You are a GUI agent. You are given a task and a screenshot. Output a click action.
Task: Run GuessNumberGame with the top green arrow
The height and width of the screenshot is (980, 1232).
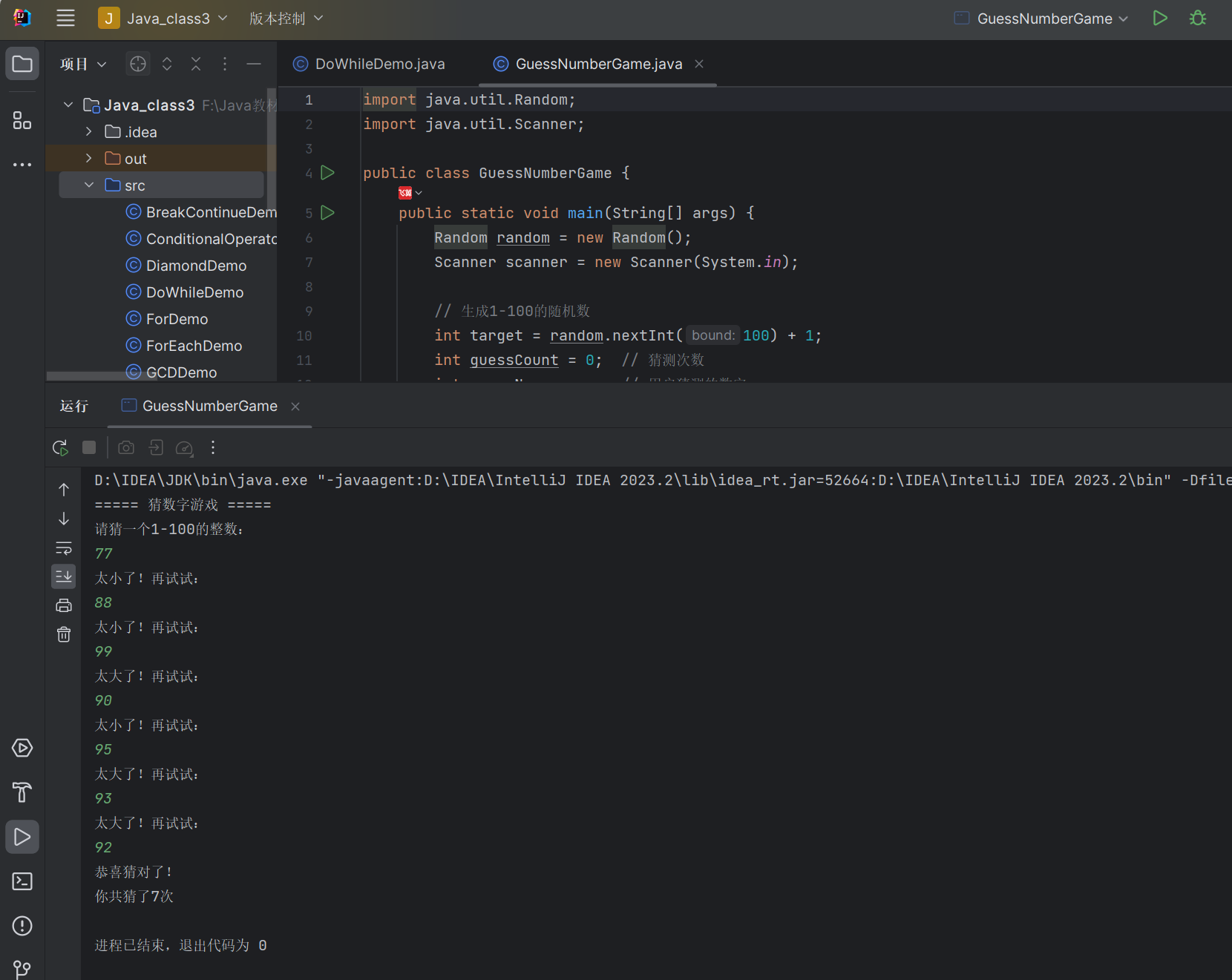[x=1160, y=19]
